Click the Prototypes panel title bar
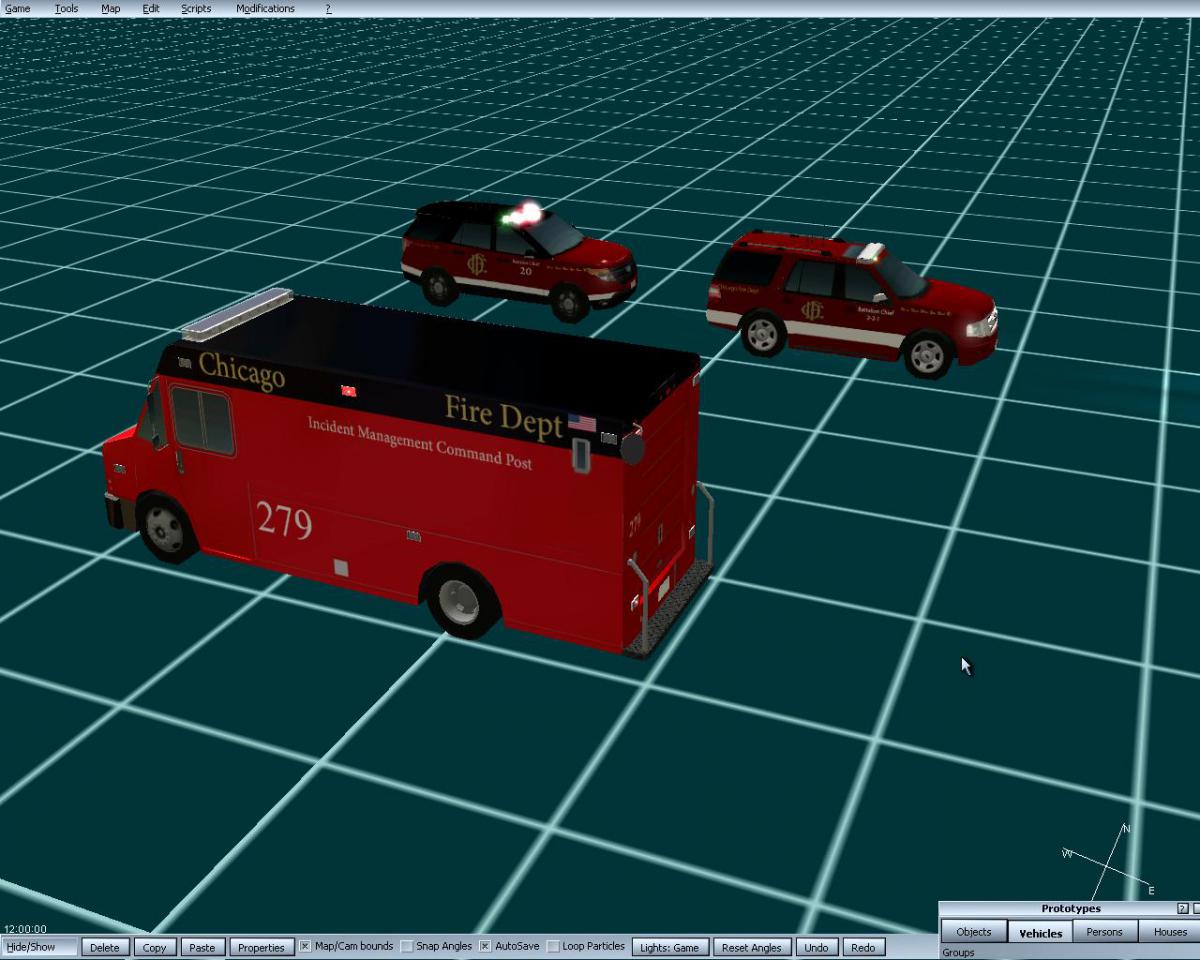Viewport: 1200px width, 960px height. (x=1070, y=909)
